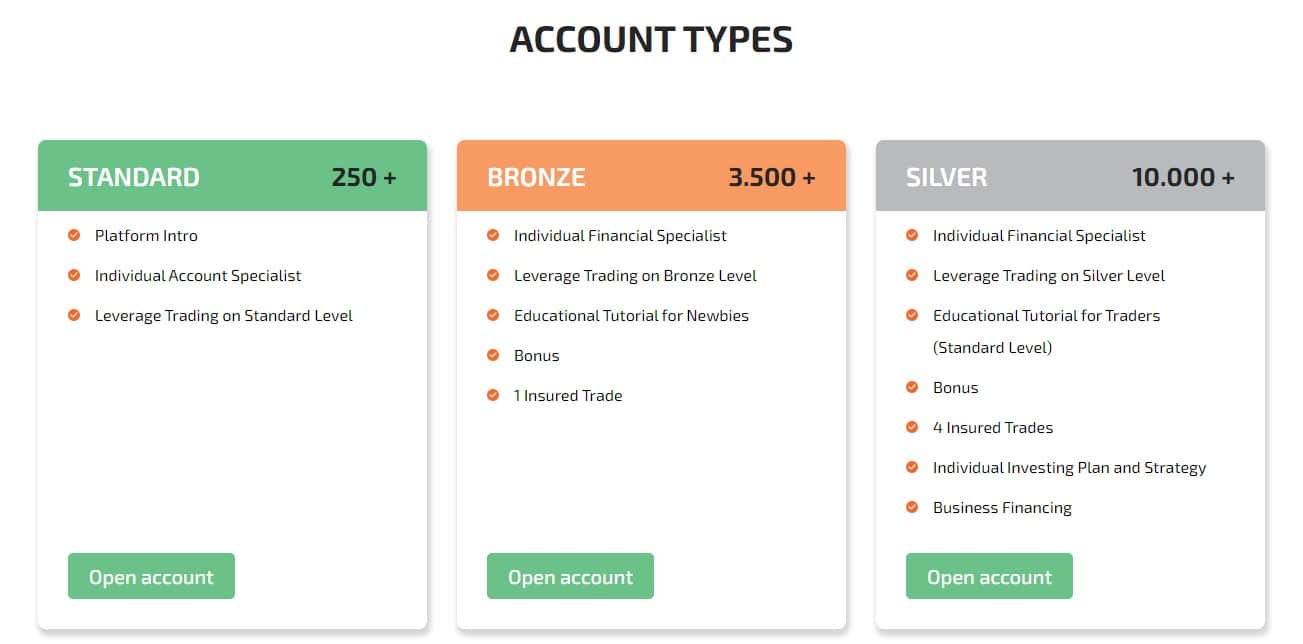The height and width of the screenshot is (644, 1303).
Task: Click the checkmark beside Bonus in Bronze plan
Action: point(493,355)
